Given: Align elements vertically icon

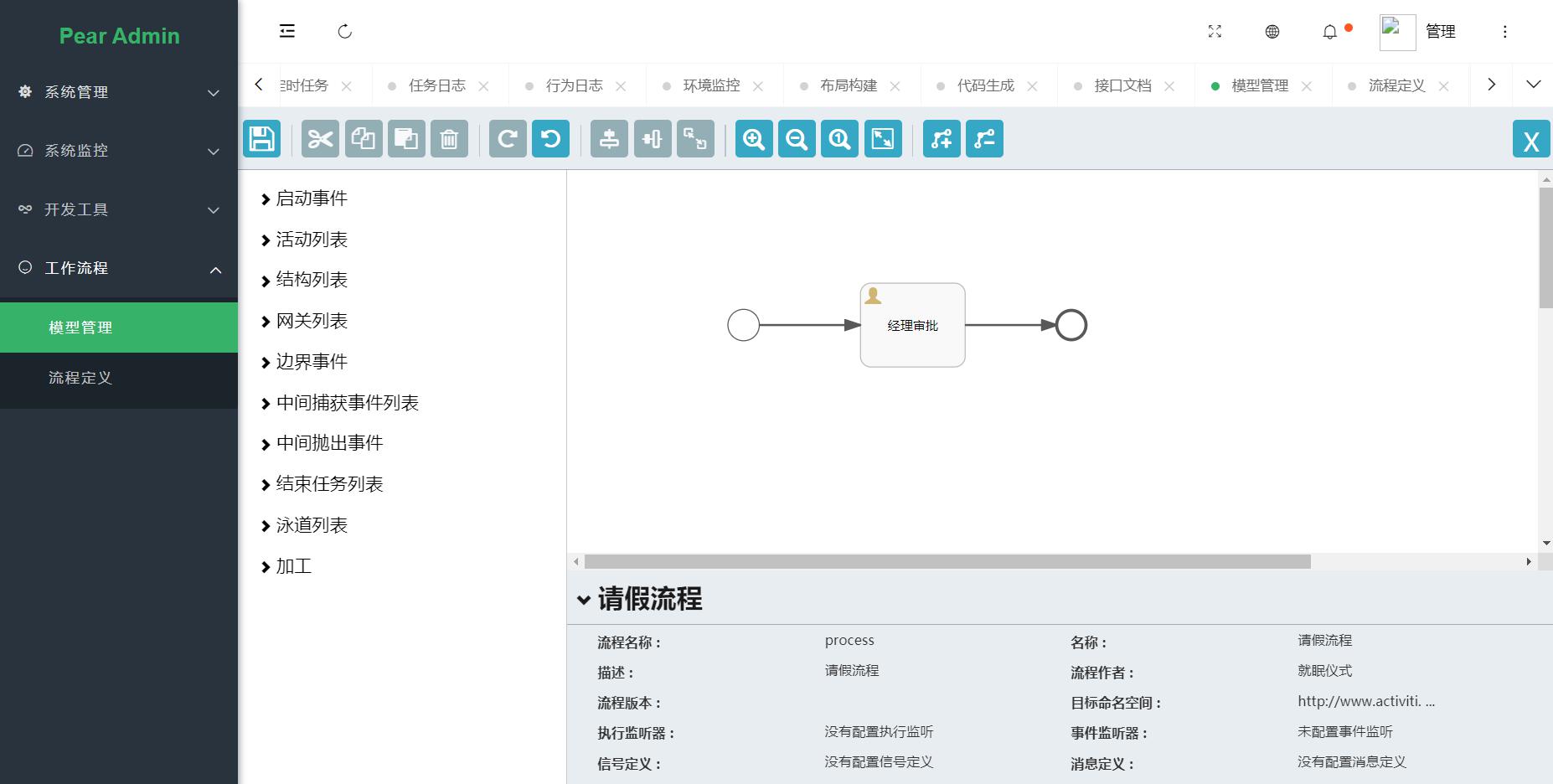Looking at the screenshot, I should click(x=609, y=138).
